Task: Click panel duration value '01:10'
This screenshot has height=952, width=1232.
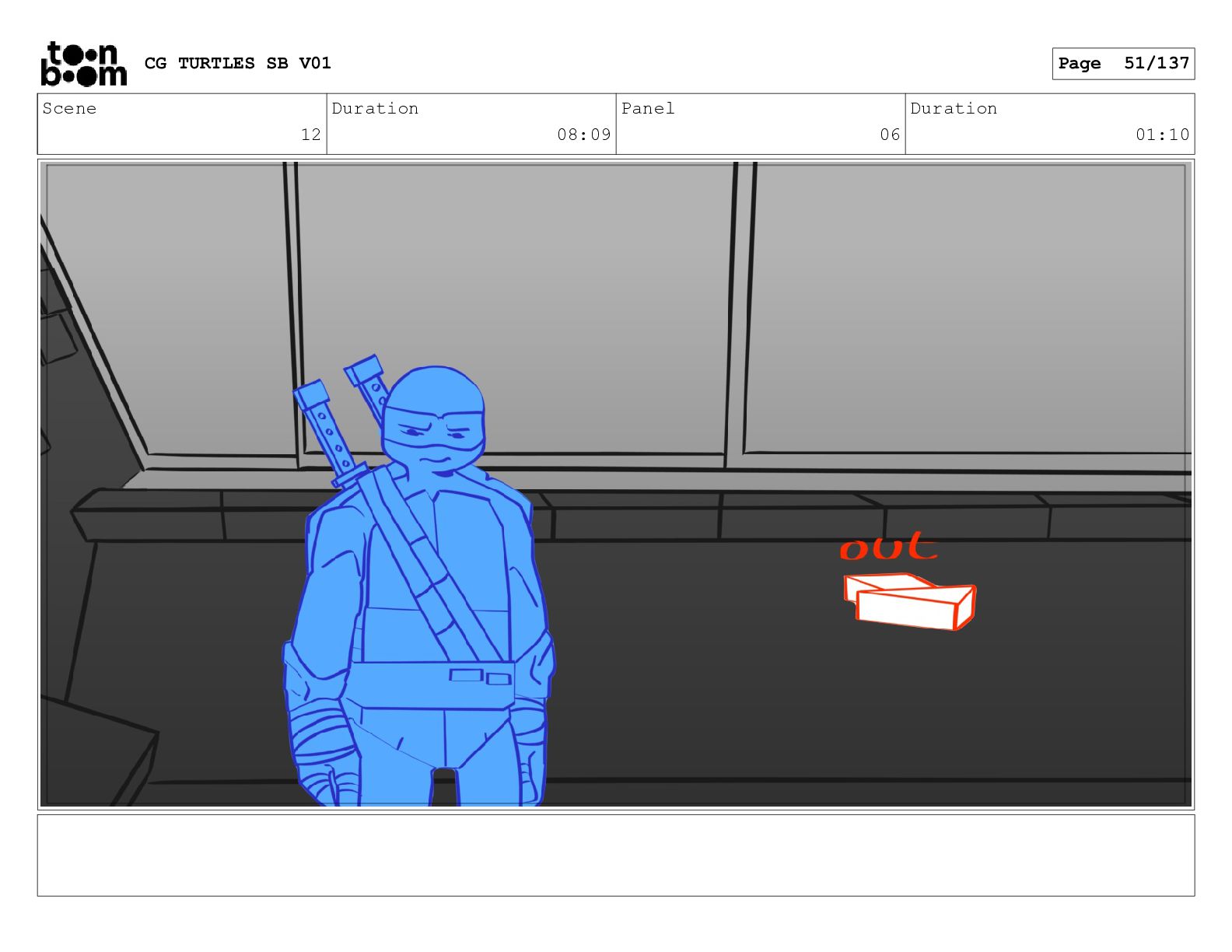Action: pos(1163,135)
